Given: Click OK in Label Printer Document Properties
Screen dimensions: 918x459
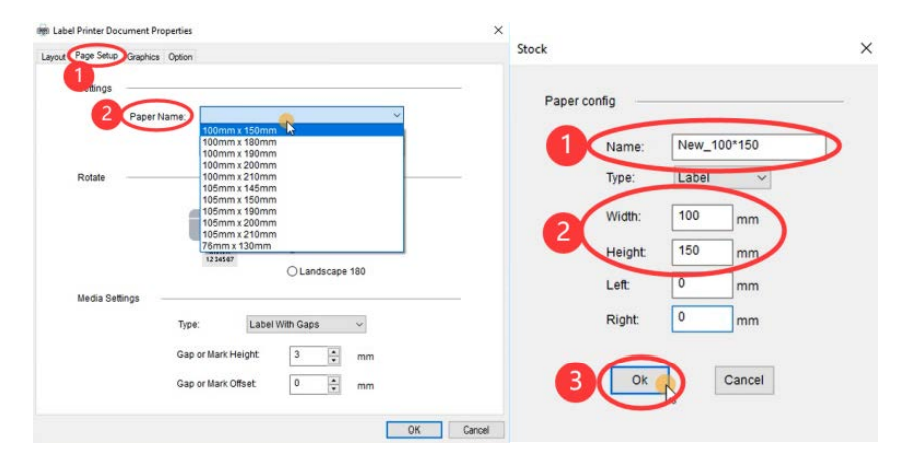Looking at the screenshot, I should (414, 430).
